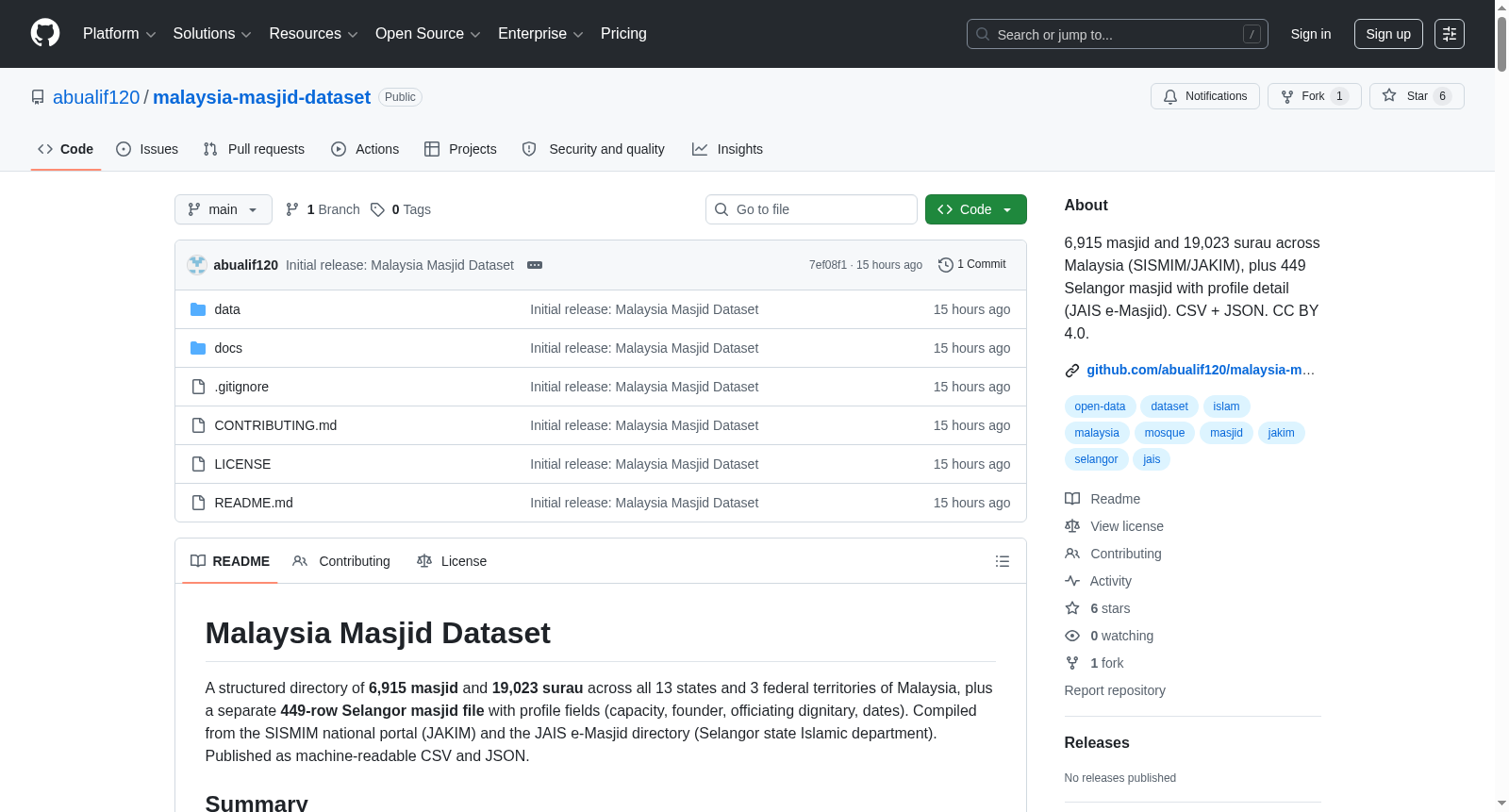Switch to the Code repository tab
The height and width of the screenshot is (812, 1509).
tap(66, 149)
